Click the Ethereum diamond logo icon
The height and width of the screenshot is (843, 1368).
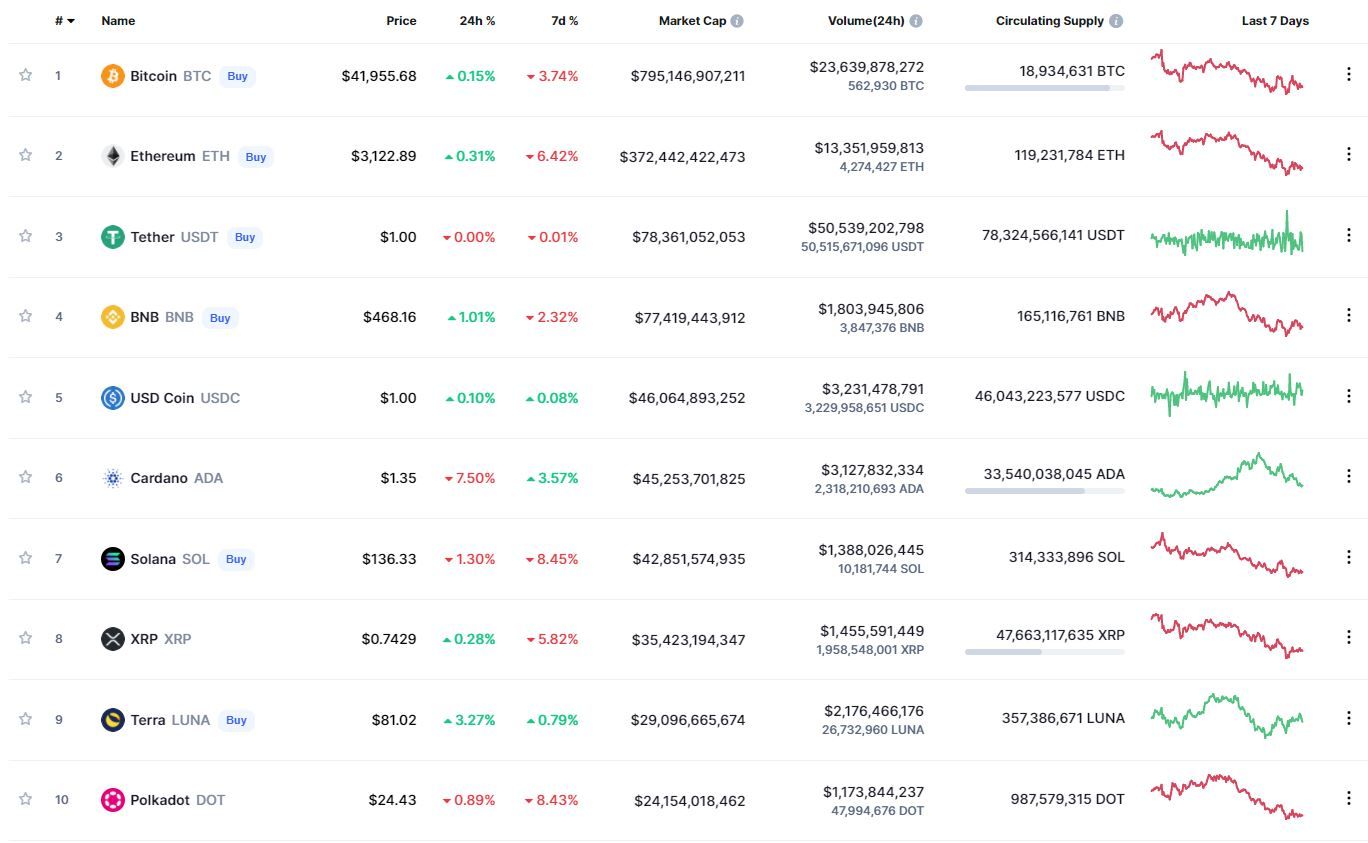coord(113,156)
